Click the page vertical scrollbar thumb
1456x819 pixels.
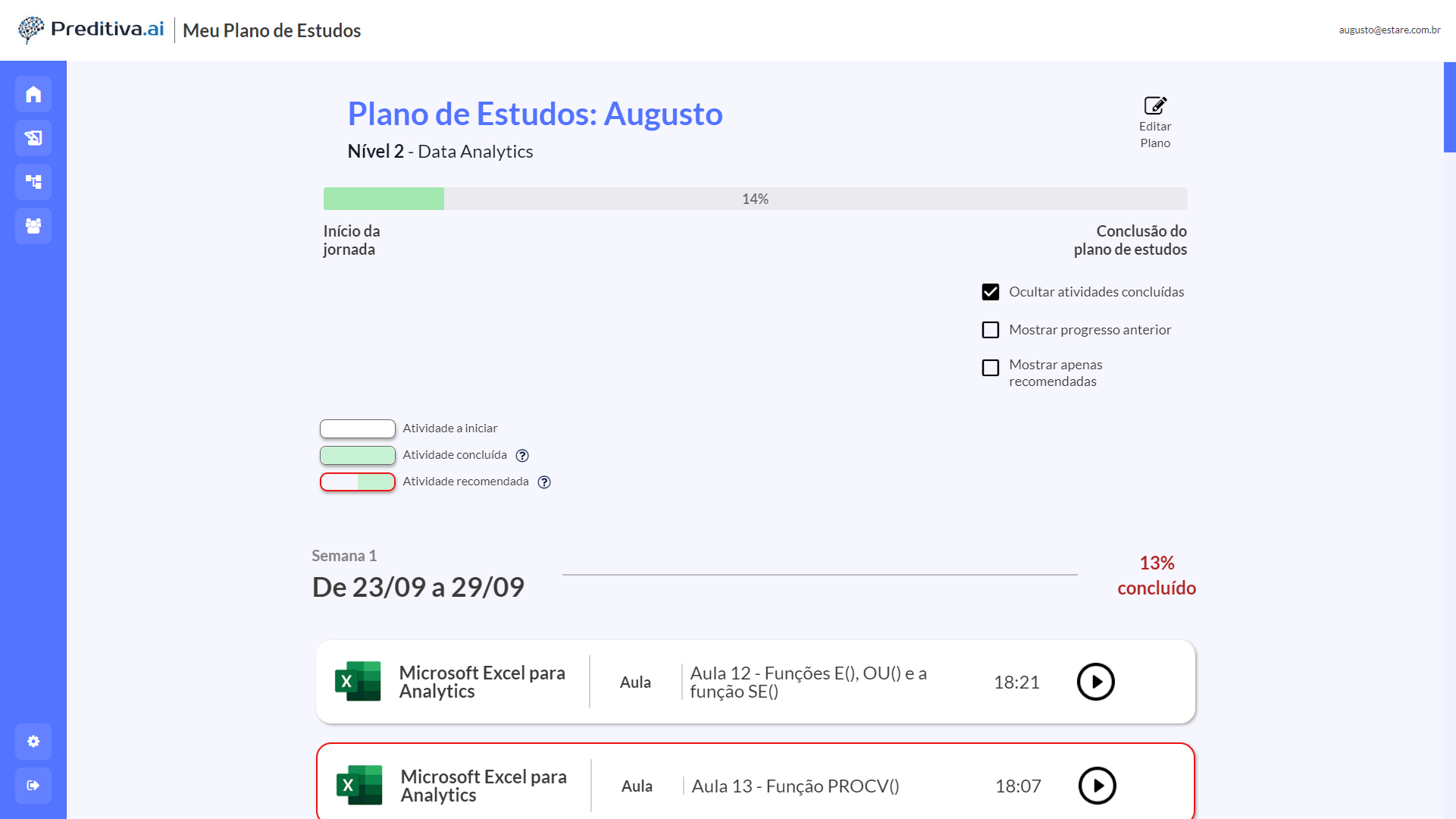click(1450, 107)
